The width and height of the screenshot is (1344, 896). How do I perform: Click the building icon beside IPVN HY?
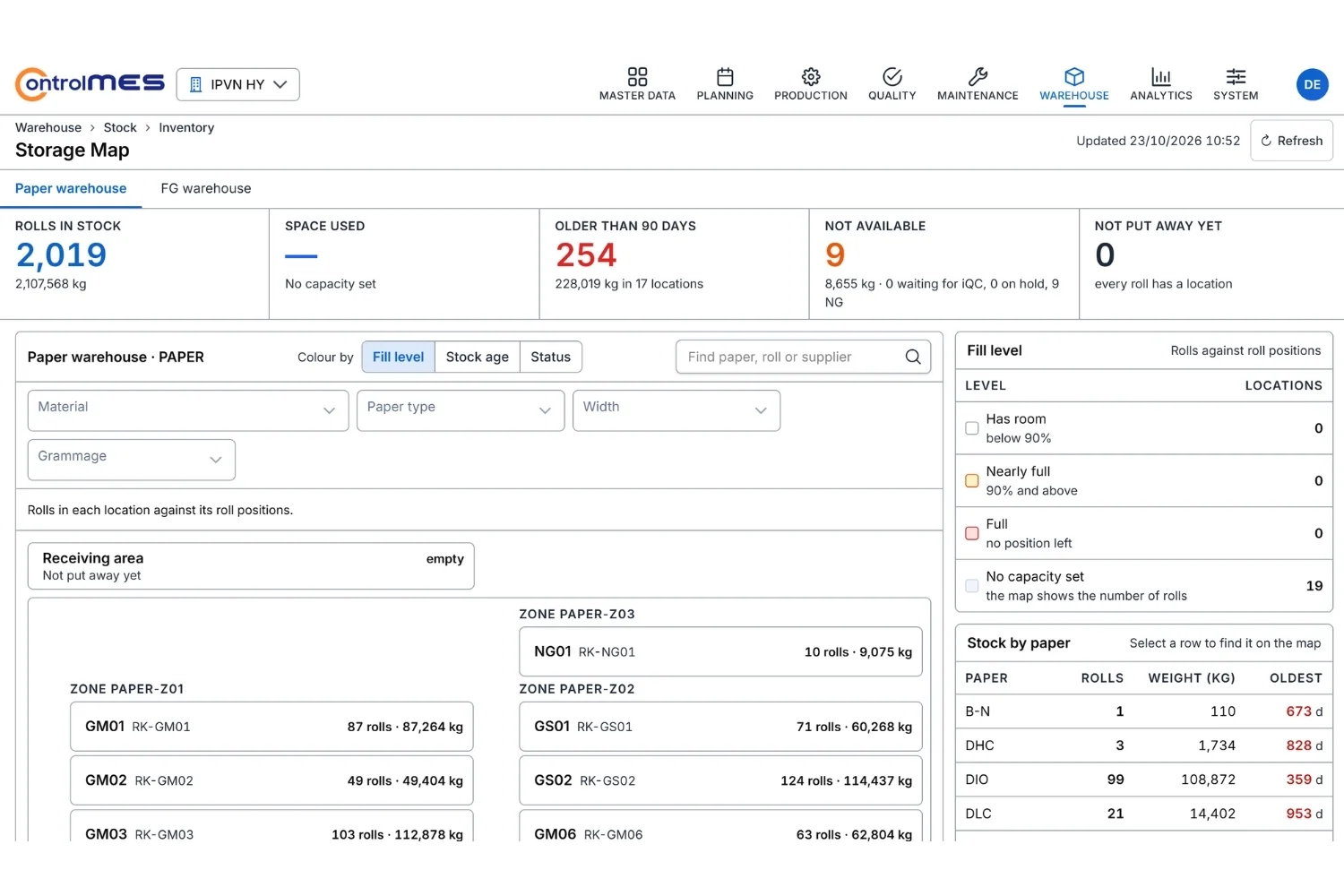[x=195, y=84]
